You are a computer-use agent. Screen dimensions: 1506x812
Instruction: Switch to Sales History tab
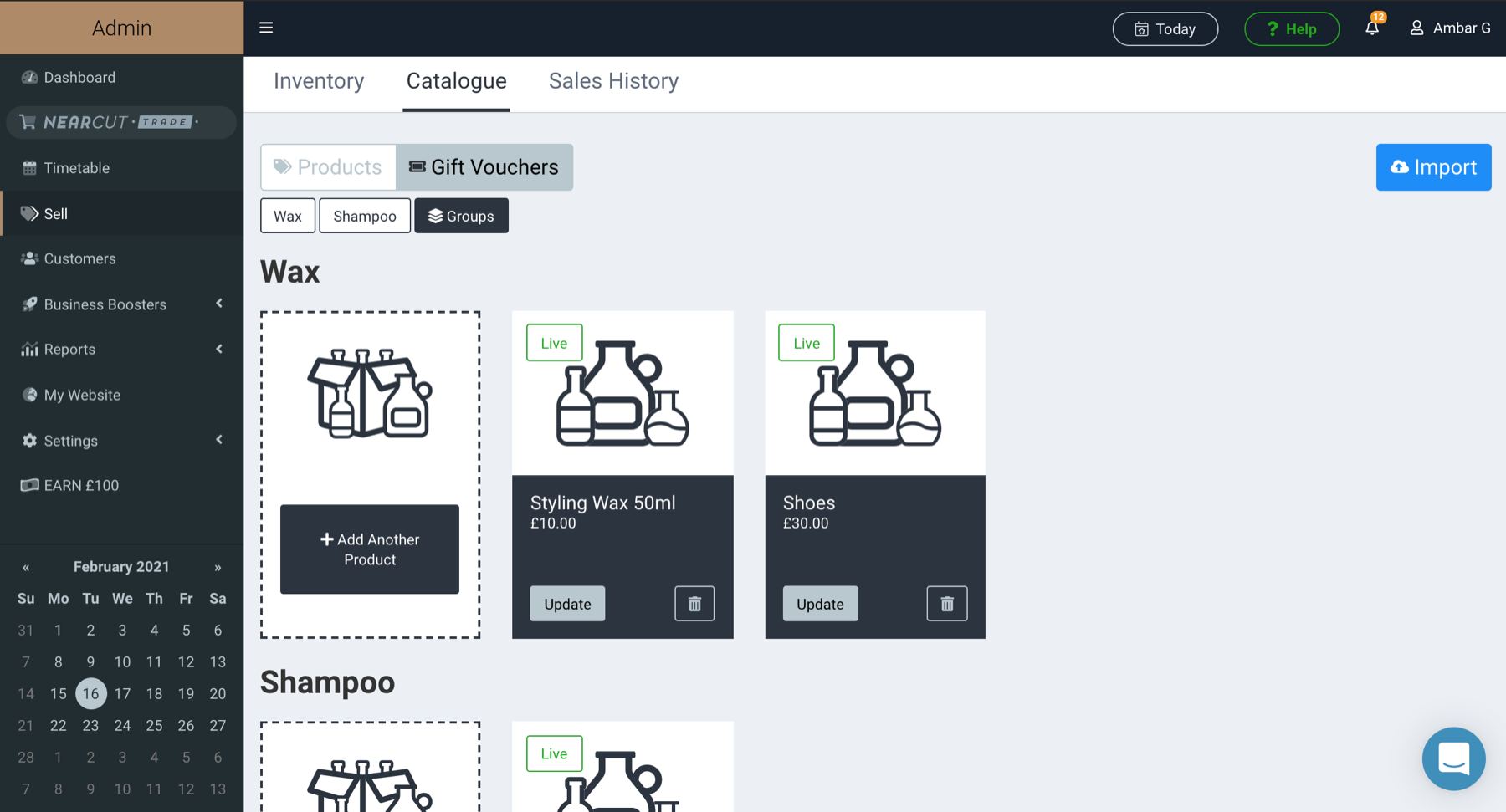pyautogui.click(x=613, y=81)
